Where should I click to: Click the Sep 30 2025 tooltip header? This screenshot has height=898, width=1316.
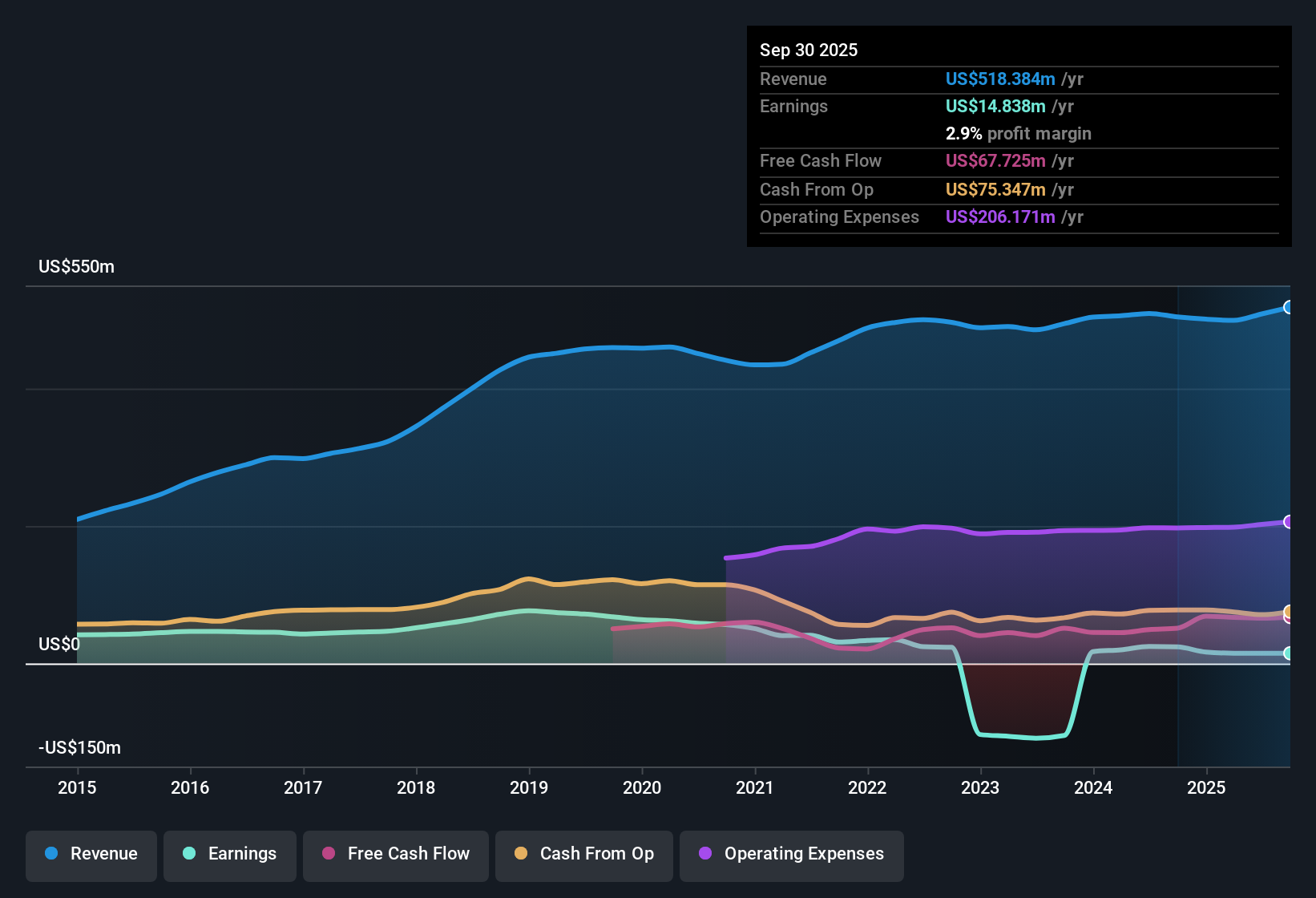click(x=809, y=50)
